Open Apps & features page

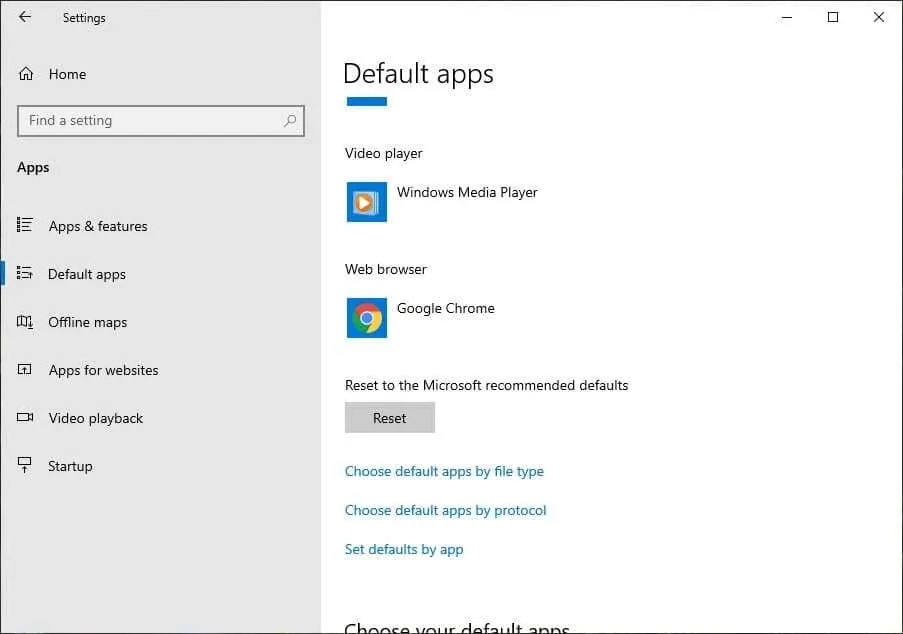click(98, 226)
